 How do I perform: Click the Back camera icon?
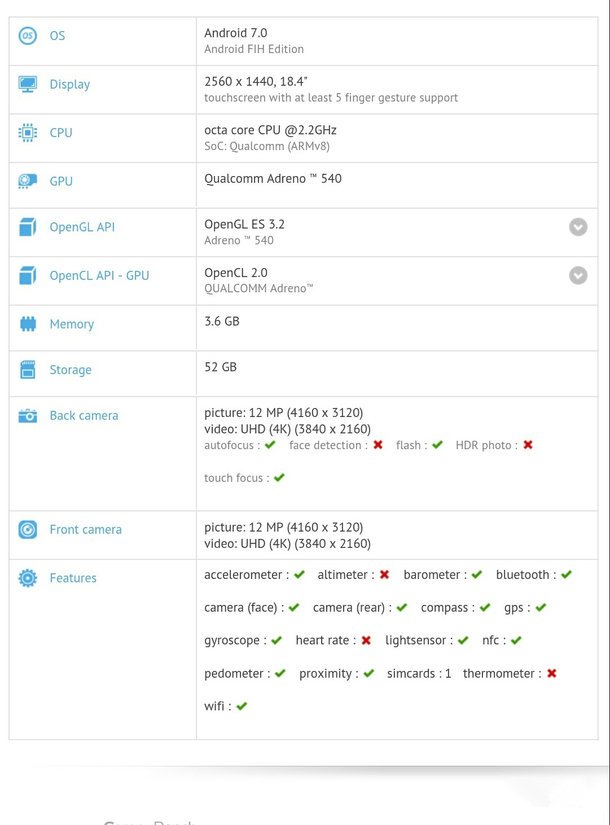(x=28, y=416)
